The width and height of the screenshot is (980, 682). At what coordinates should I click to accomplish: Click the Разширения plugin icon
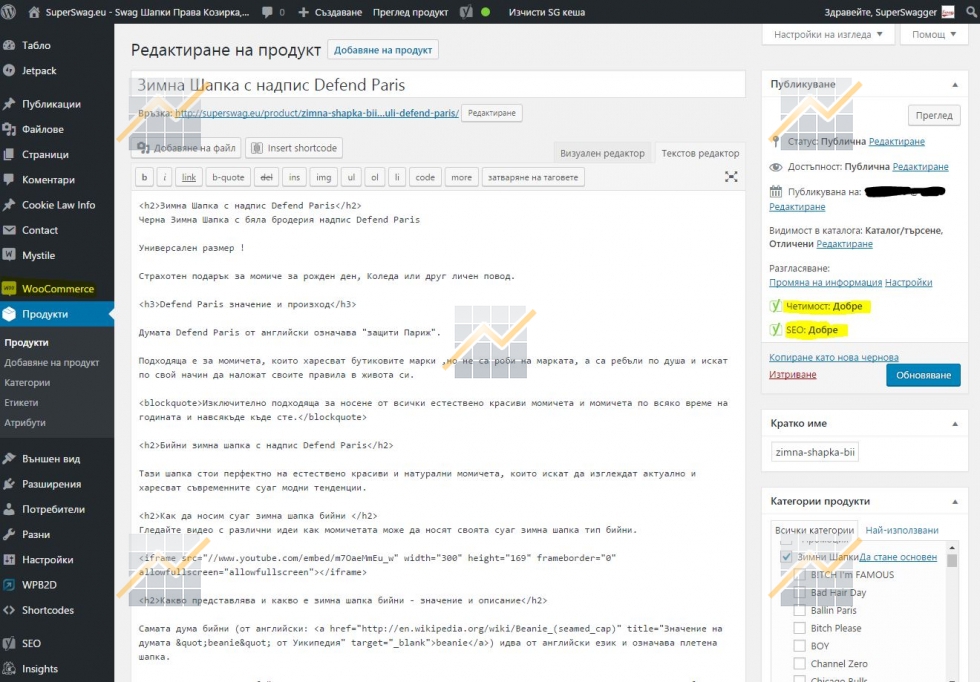click(9, 484)
